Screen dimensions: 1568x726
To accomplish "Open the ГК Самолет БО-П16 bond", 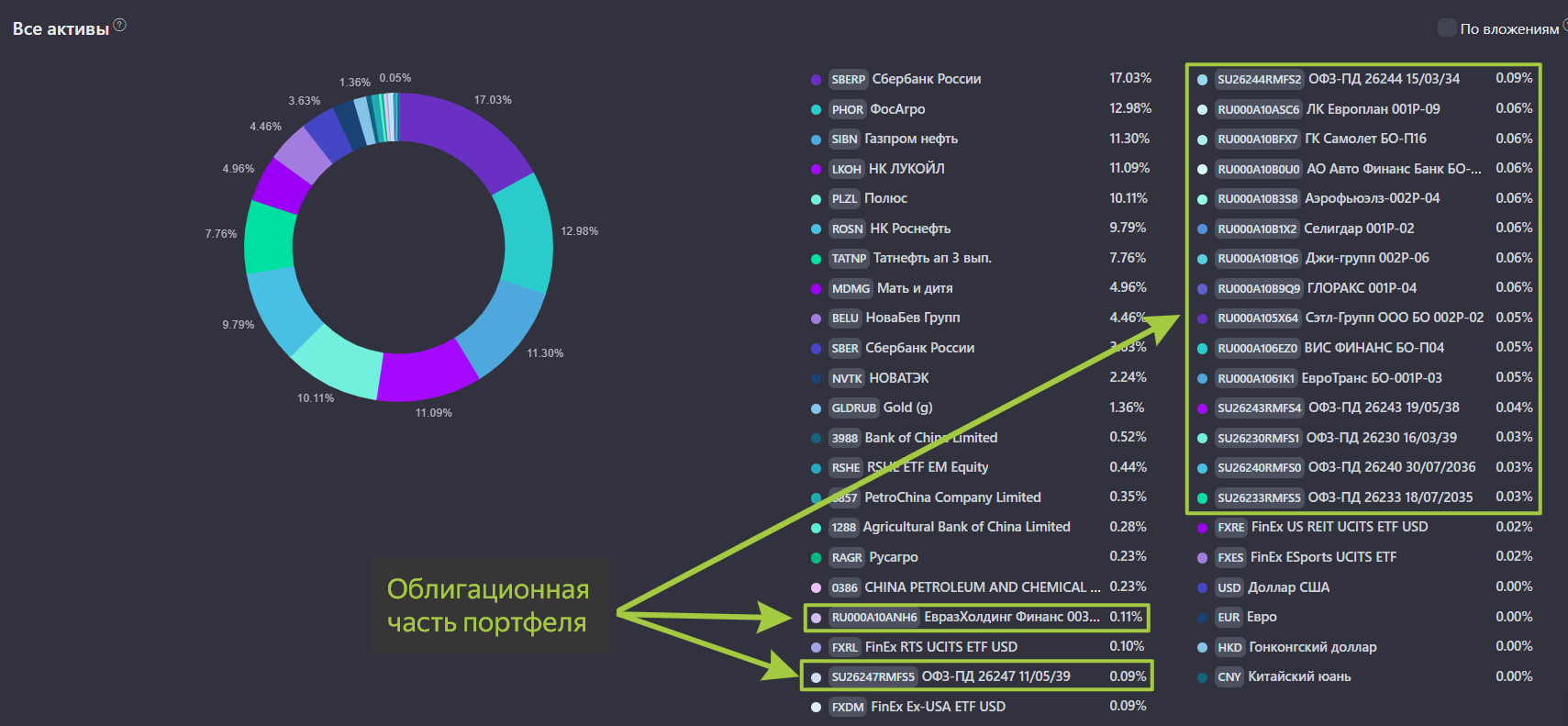I will point(1364,140).
